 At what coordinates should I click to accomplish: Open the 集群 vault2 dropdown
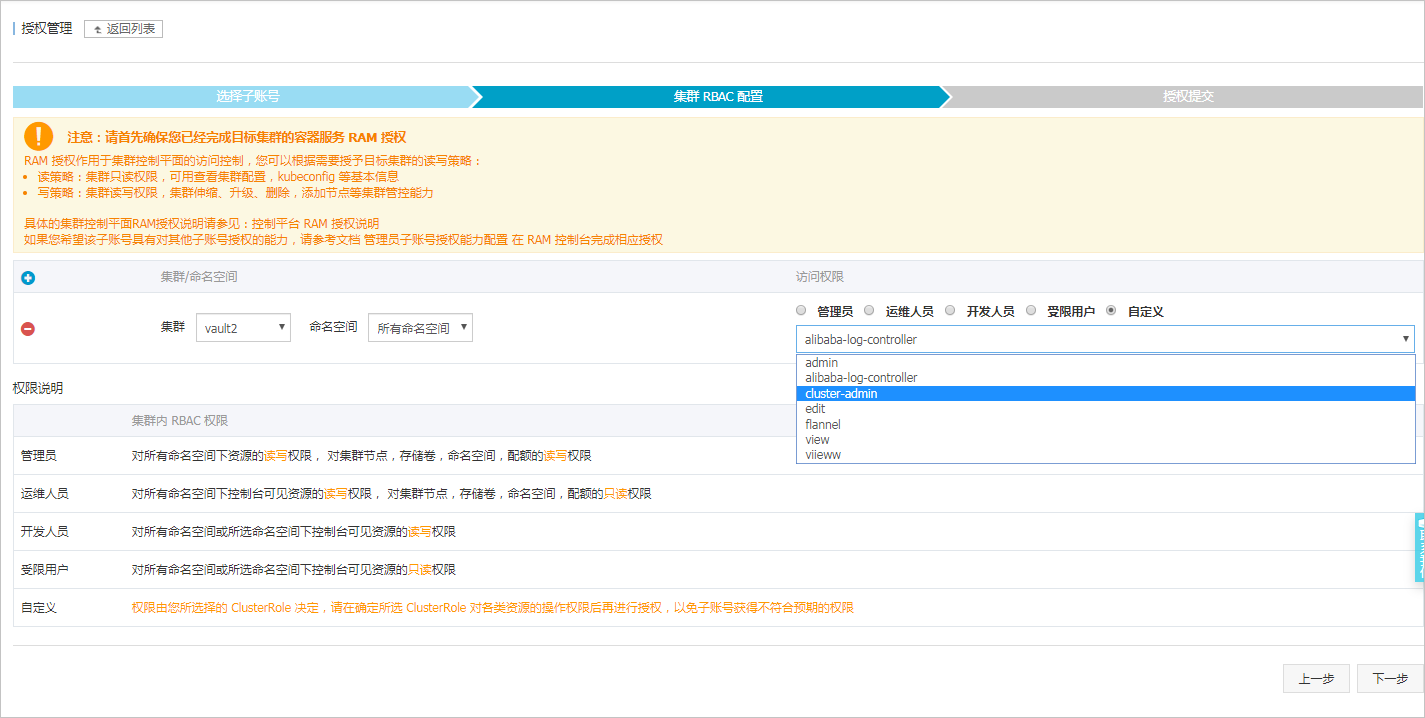click(243, 327)
